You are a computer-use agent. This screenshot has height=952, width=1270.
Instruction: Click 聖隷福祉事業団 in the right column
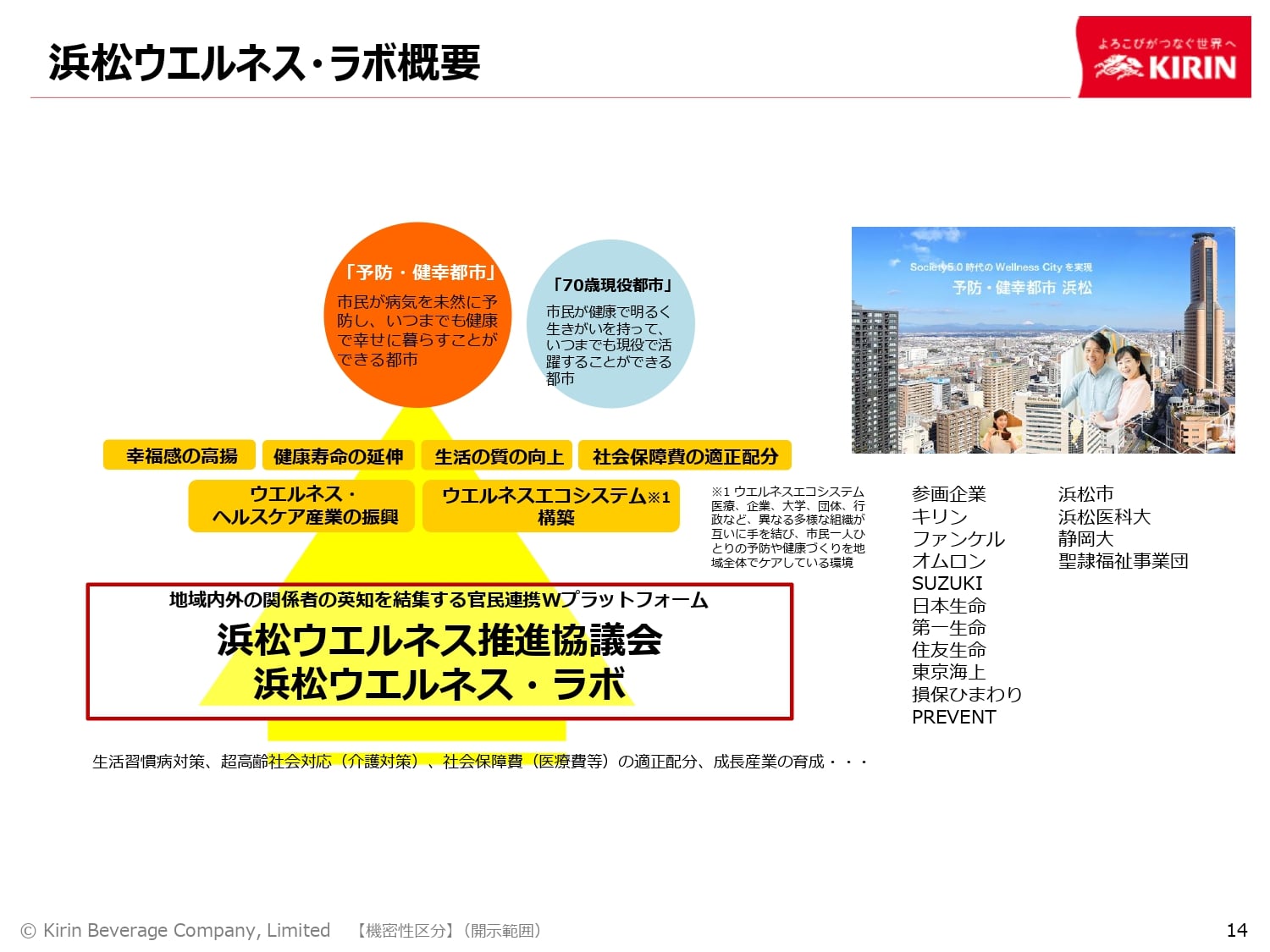(1124, 560)
